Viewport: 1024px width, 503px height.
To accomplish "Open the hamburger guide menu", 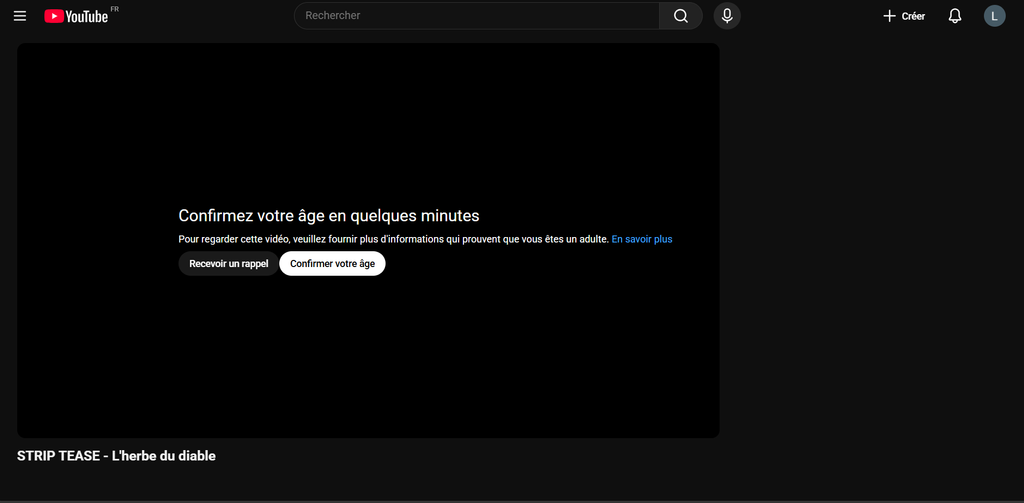I will [20, 16].
